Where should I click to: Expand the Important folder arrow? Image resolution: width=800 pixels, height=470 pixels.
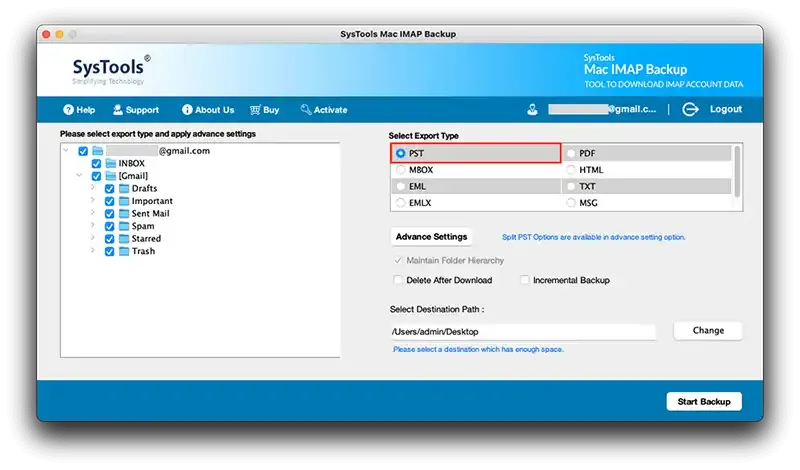click(x=92, y=200)
